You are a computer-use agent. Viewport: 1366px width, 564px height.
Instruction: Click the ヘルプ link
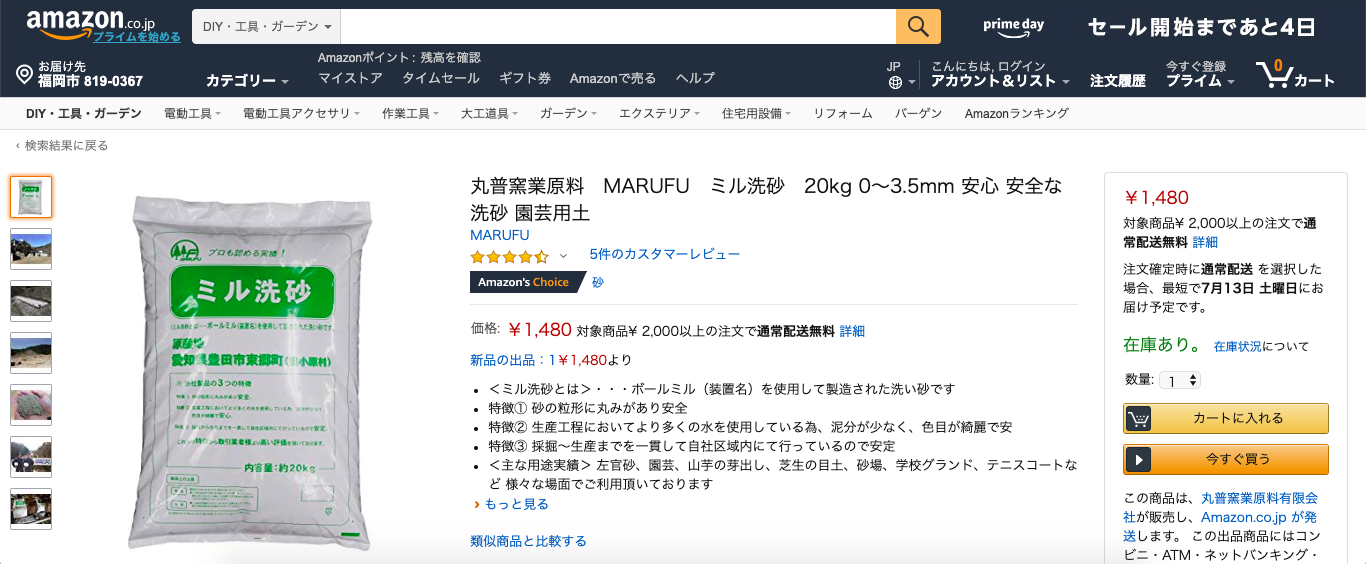pyautogui.click(x=695, y=78)
